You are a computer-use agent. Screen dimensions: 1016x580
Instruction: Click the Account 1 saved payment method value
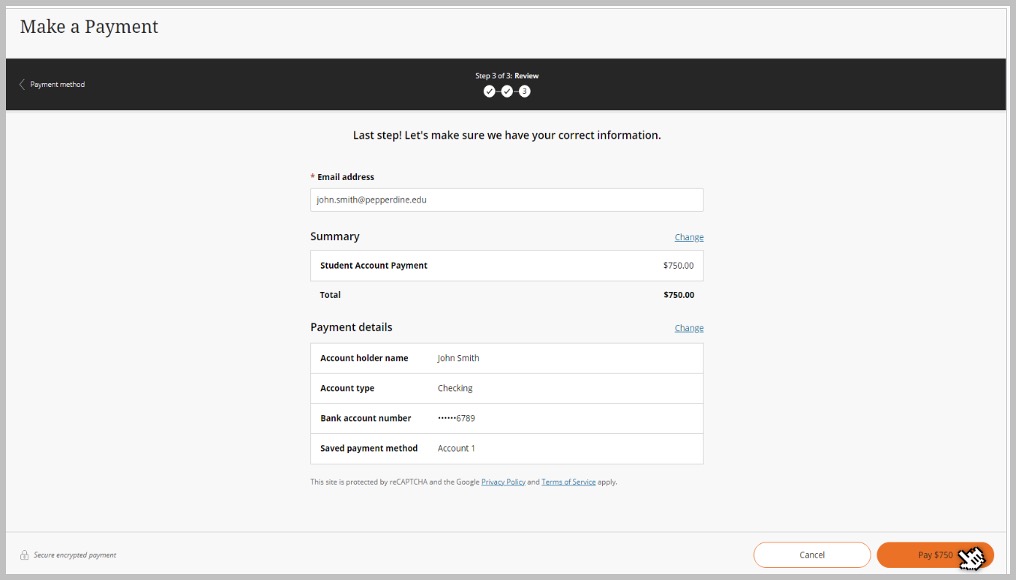pyautogui.click(x=456, y=448)
